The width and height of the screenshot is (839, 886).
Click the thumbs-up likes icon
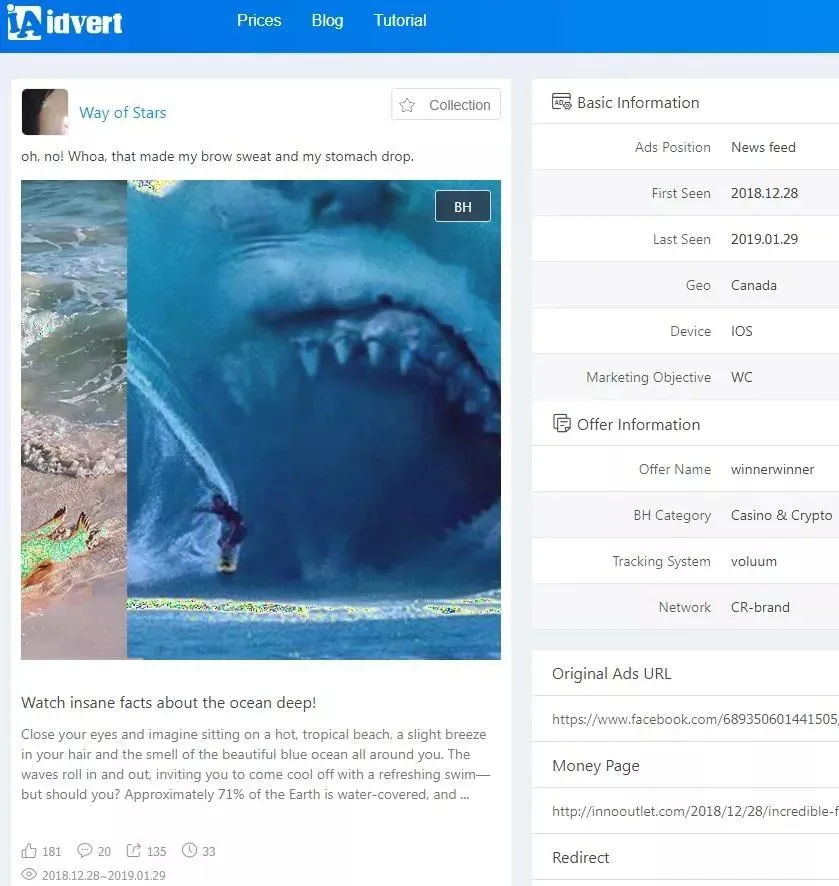click(x=29, y=850)
